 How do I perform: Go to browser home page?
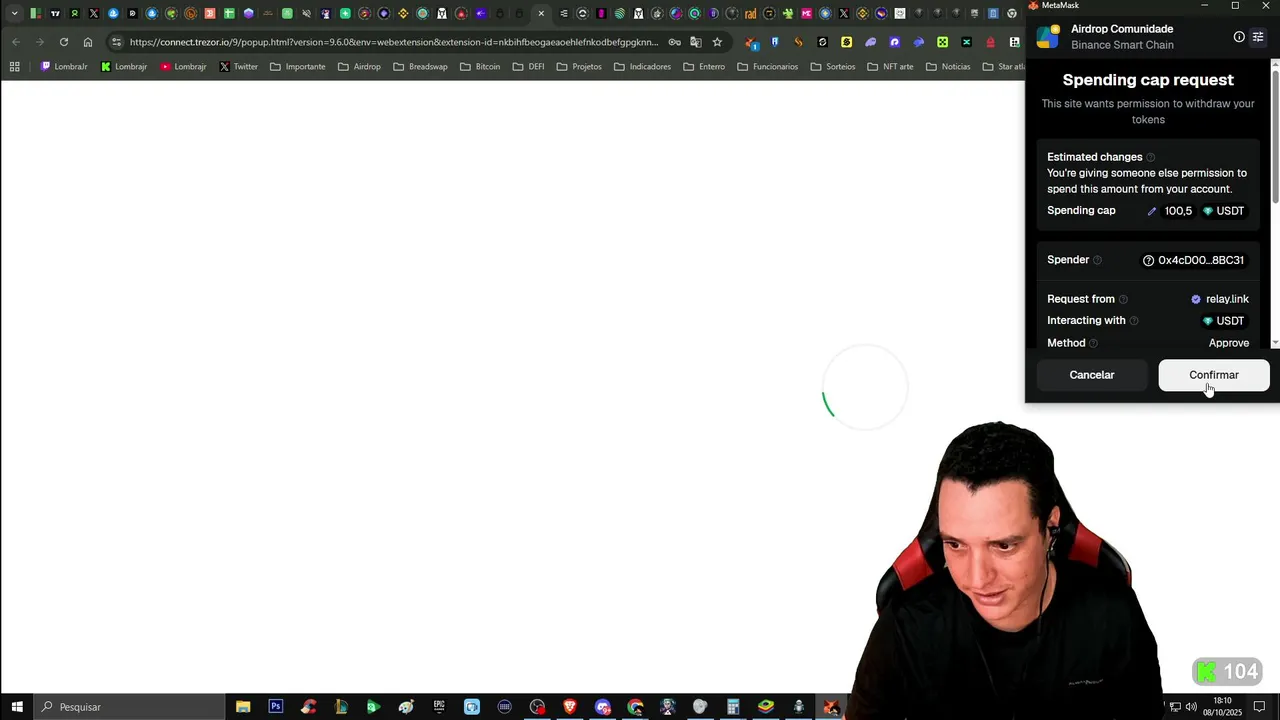pyautogui.click(x=88, y=42)
